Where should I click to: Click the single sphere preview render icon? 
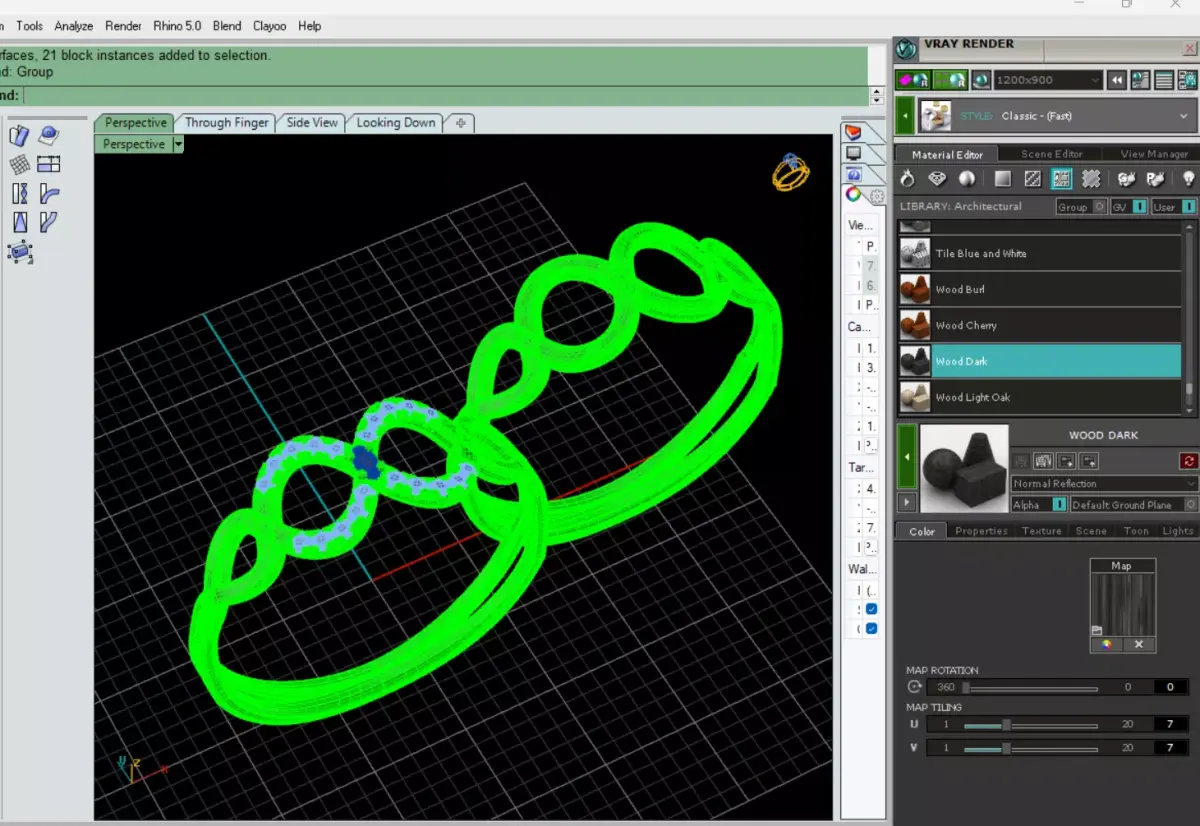[x=981, y=80]
